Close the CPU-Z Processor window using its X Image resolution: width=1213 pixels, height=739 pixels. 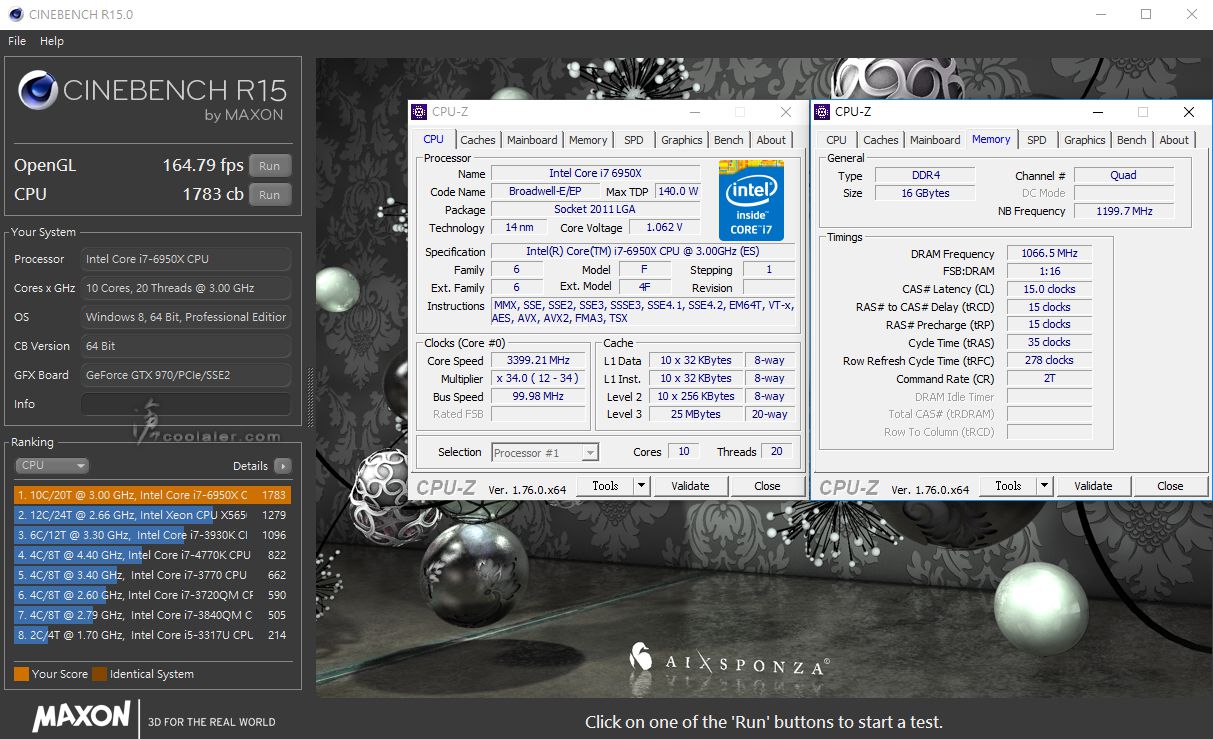pos(786,112)
